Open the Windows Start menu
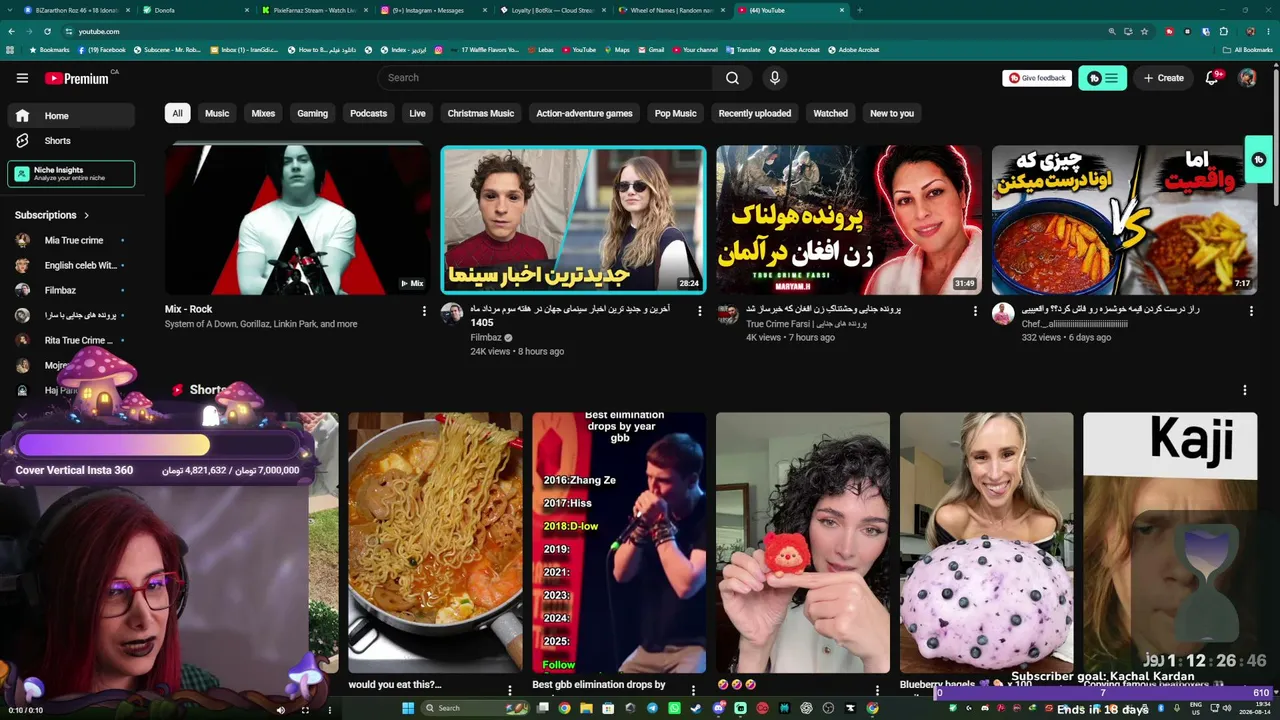1280x720 pixels. pyautogui.click(x=408, y=708)
